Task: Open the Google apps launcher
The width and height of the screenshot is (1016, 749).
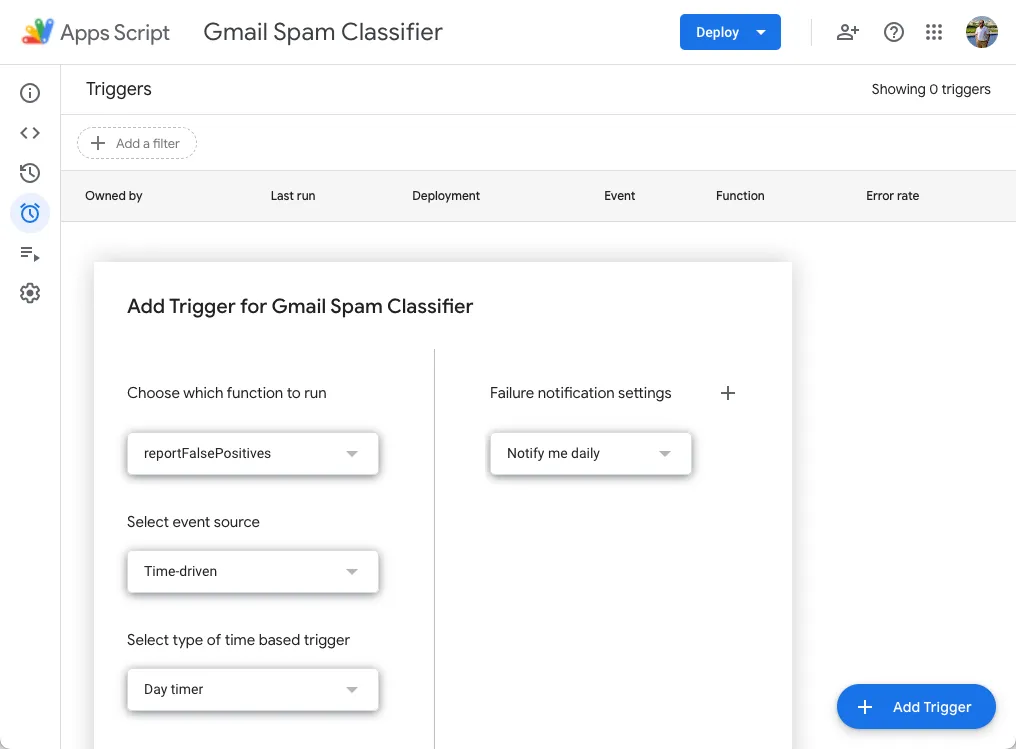Action: [x=934, y=31]
